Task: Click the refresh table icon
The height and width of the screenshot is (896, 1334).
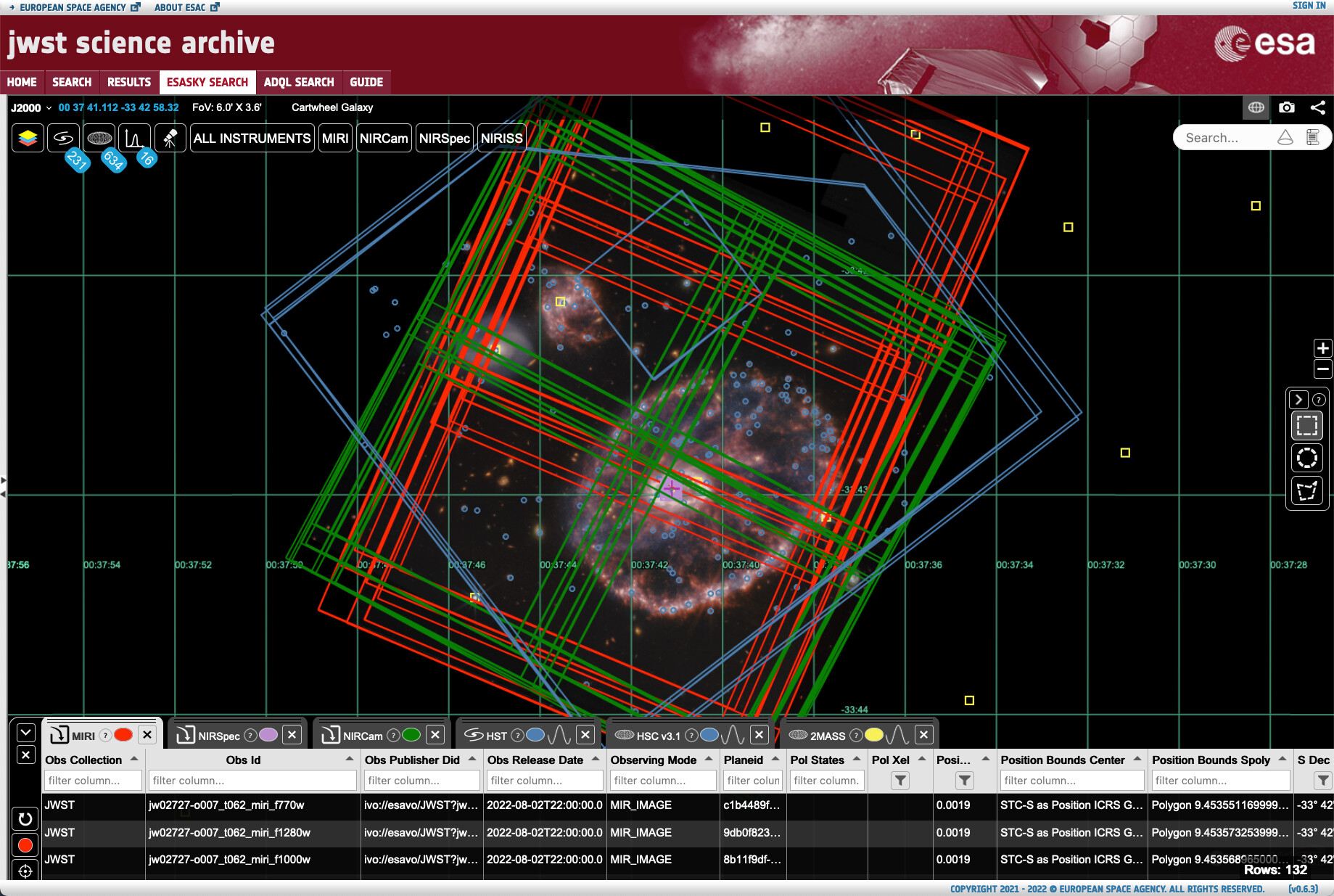Action: pyautogui.click(x=25, y=819)
